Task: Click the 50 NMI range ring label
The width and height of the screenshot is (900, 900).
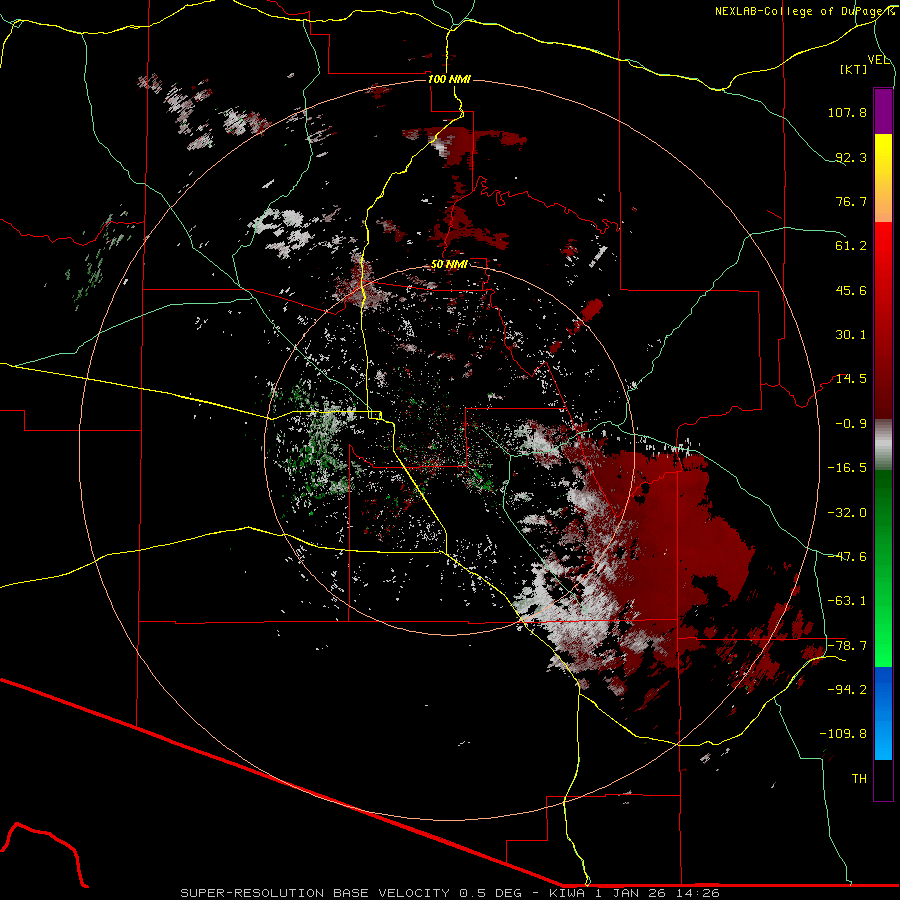Action: click(x=449, y=265)
